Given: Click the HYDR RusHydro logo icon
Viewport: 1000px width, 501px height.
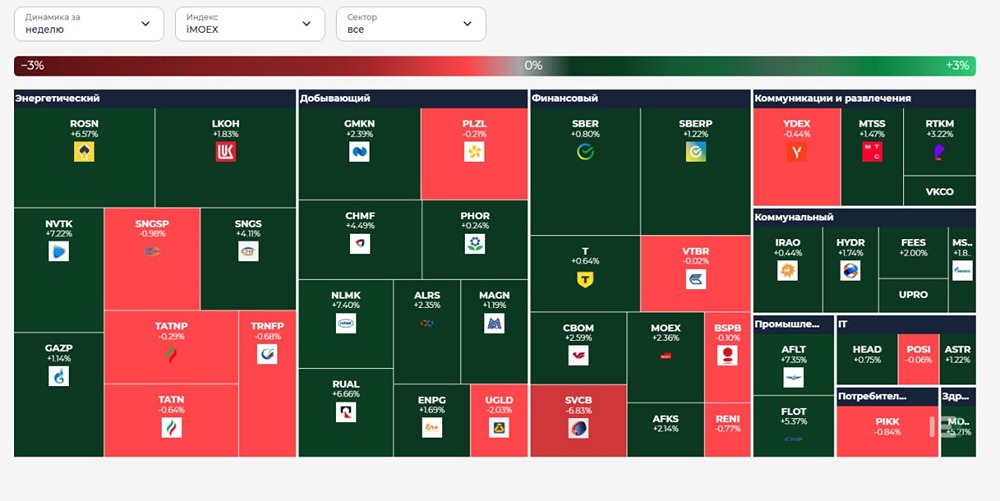Looking at the screenshot, I should click(x=850, y=270).
